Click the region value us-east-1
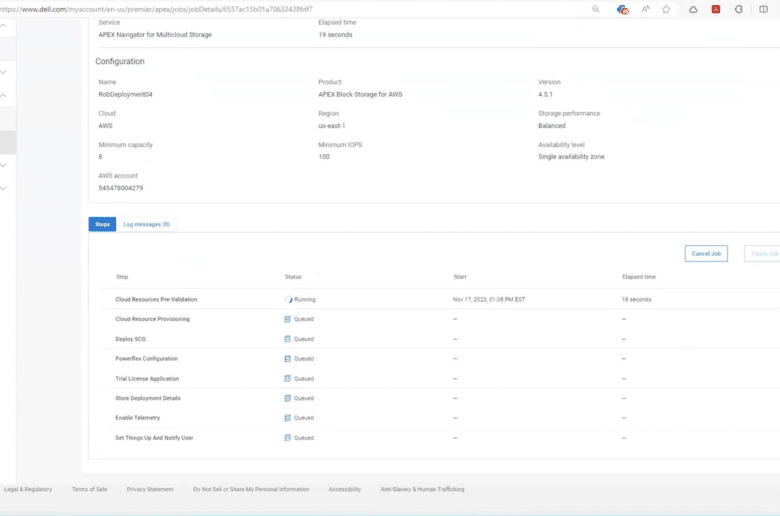The height and width of the screenshot is (516, 780). (331, 126)
